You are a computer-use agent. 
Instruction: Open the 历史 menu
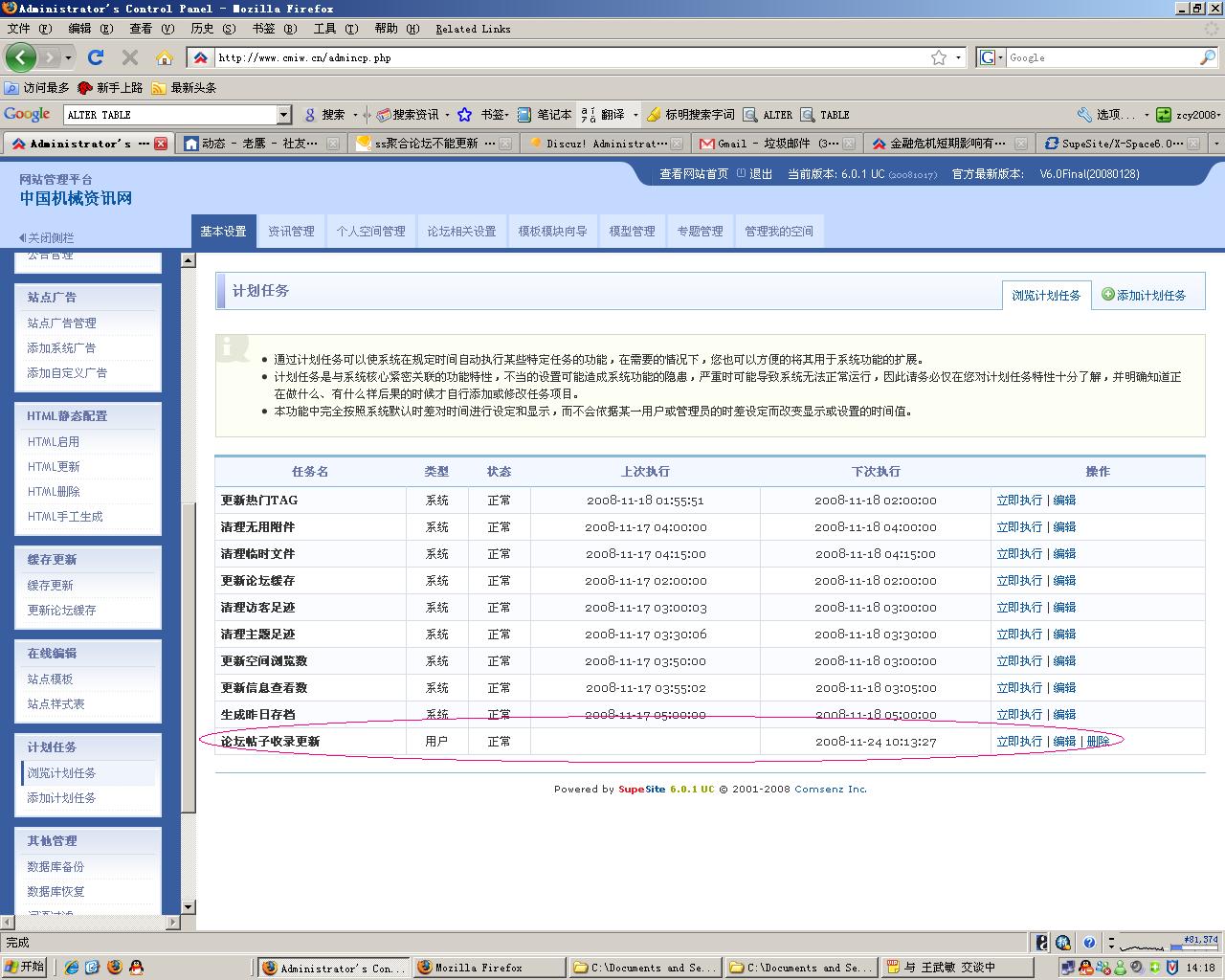(213, 29)
